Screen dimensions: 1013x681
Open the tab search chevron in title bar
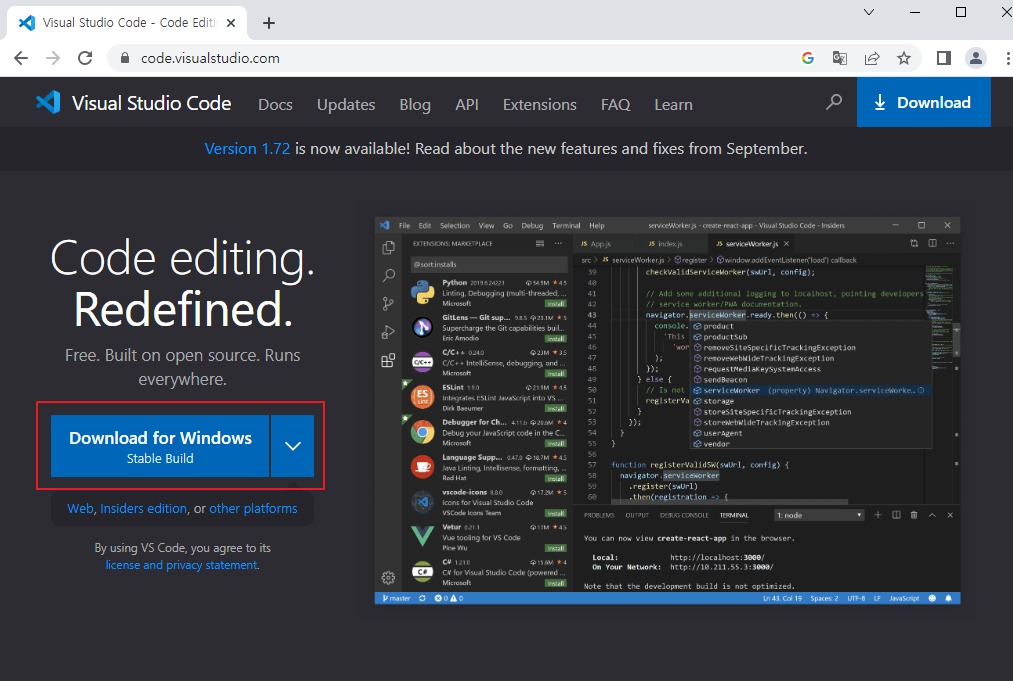(869, 12)
